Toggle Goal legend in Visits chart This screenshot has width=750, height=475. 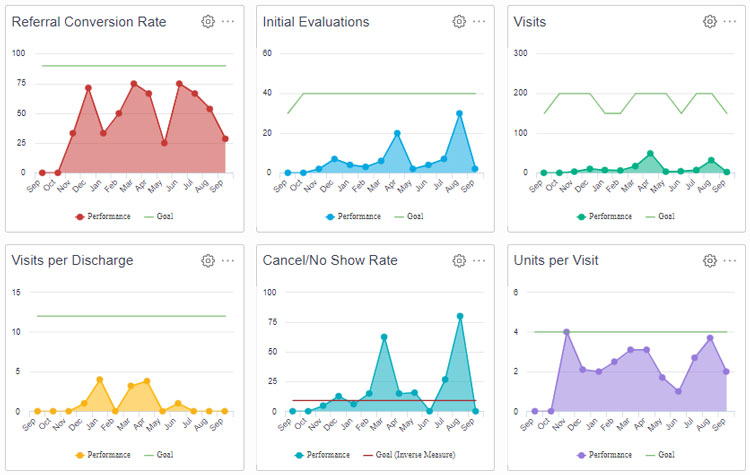tap(660, 216)
